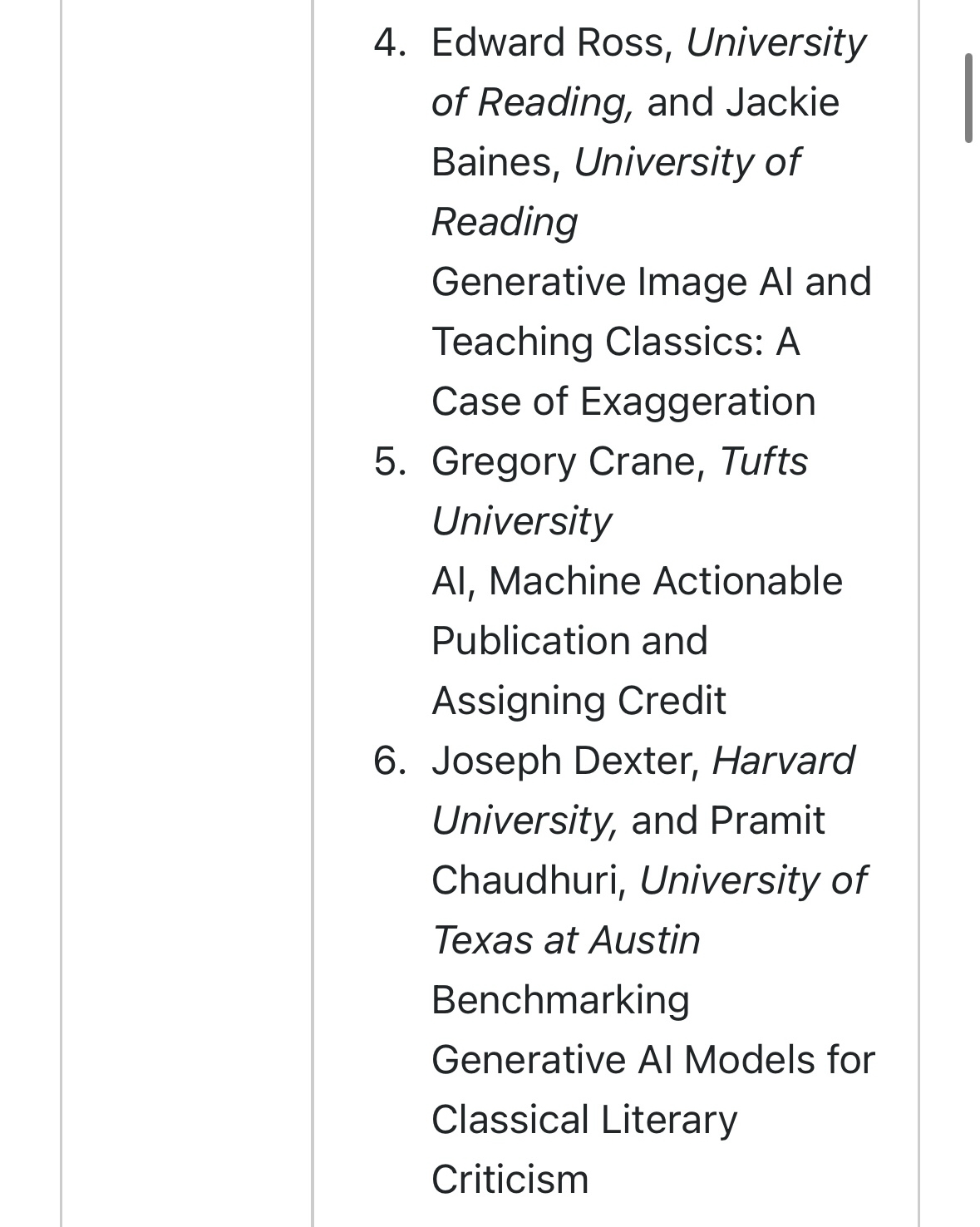
Task: Click the name Edward Ross
Action: [549, 42]
